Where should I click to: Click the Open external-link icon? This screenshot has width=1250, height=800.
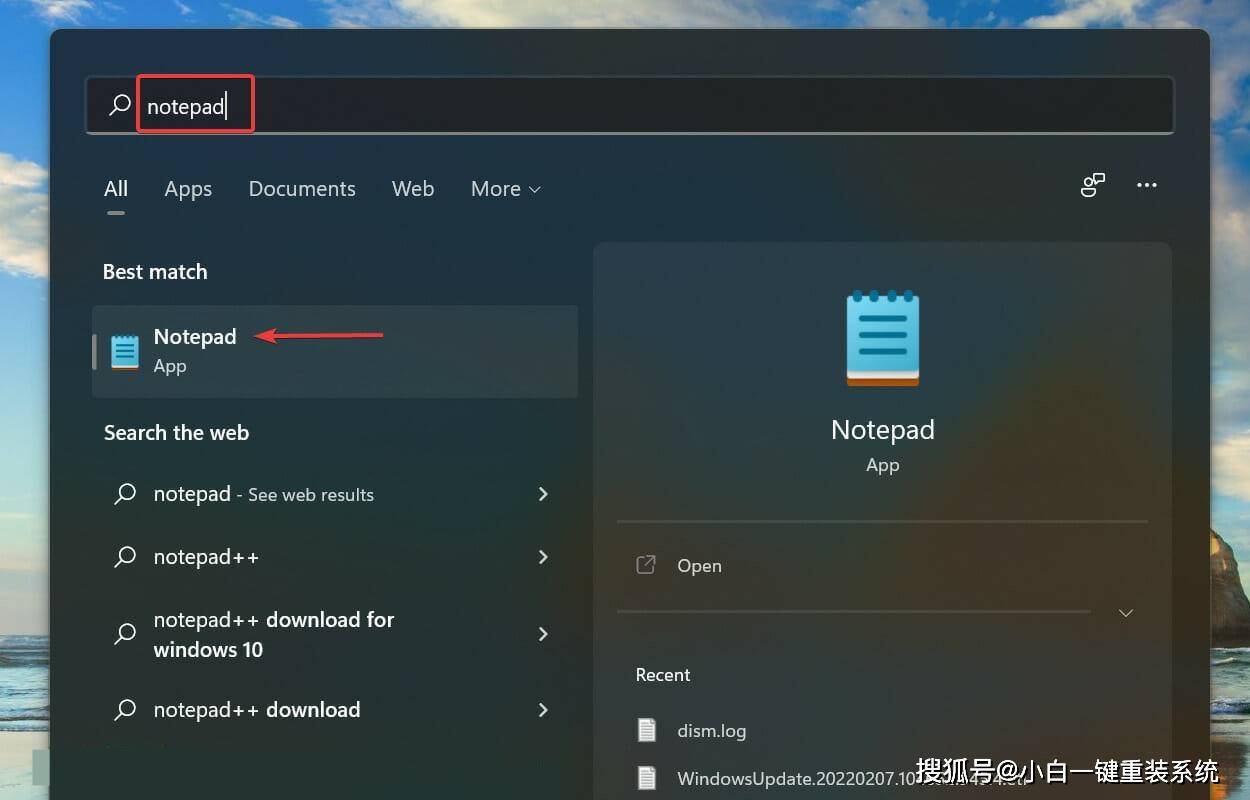pyautogui.click(x=646, y=565)
